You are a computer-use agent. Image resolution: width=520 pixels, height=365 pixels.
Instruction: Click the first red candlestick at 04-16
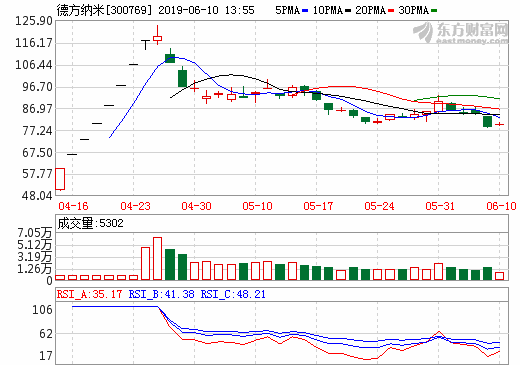click(x=60, y=179)
